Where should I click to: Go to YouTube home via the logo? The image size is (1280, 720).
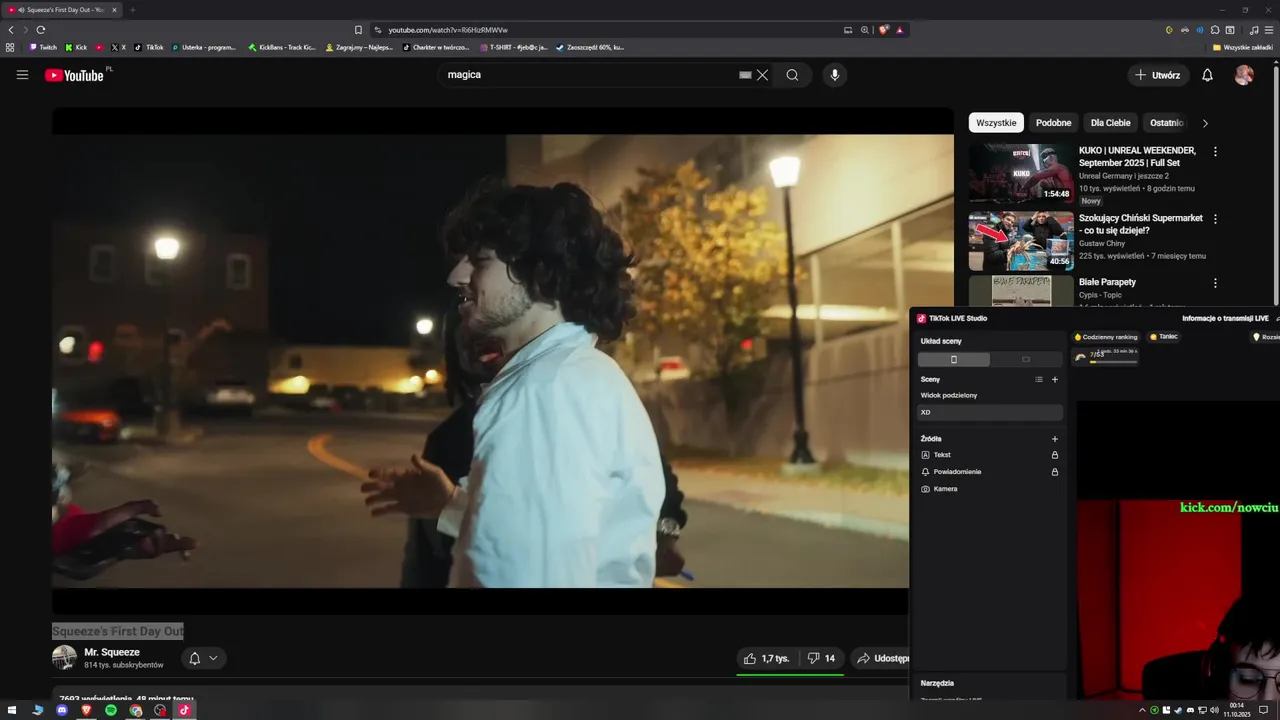pos(74,75)
